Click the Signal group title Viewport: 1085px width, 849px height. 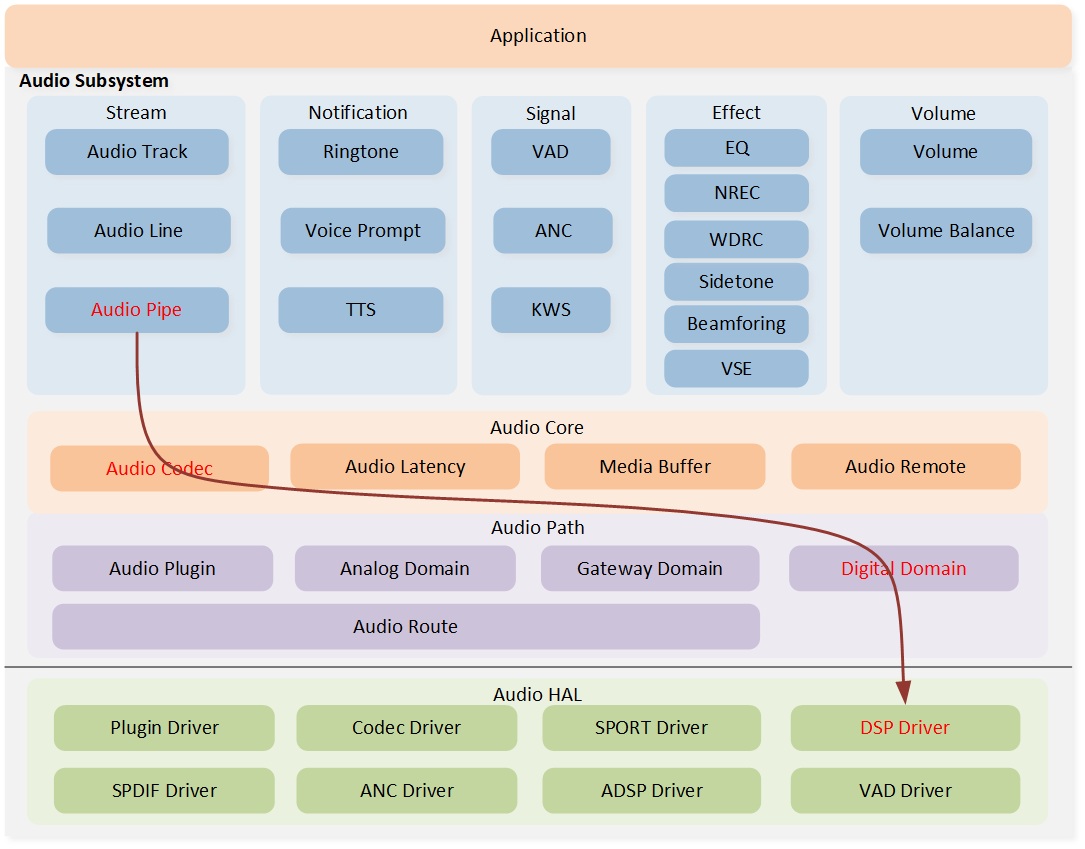pyautogui.click(x=551, y=113)
